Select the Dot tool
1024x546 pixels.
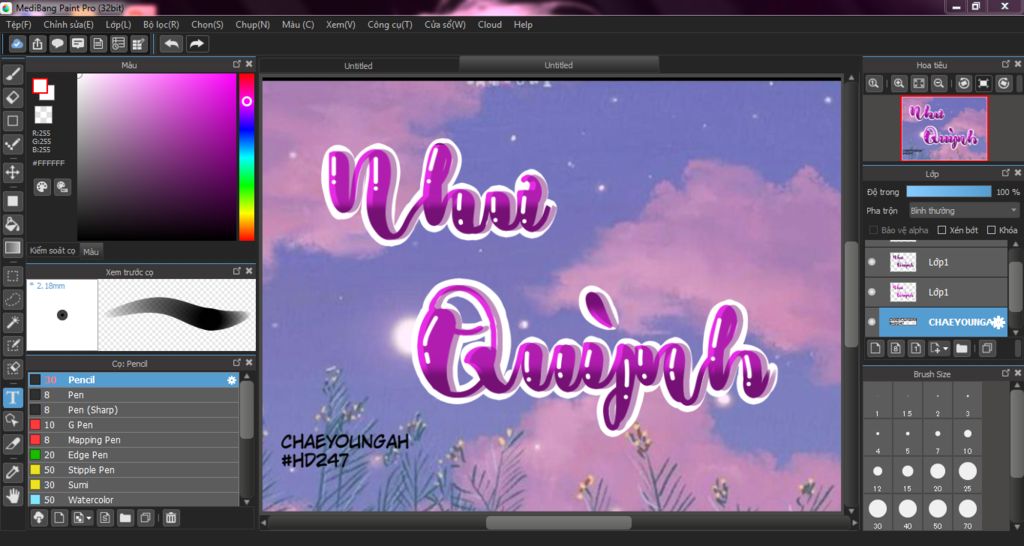pos(12,144)
